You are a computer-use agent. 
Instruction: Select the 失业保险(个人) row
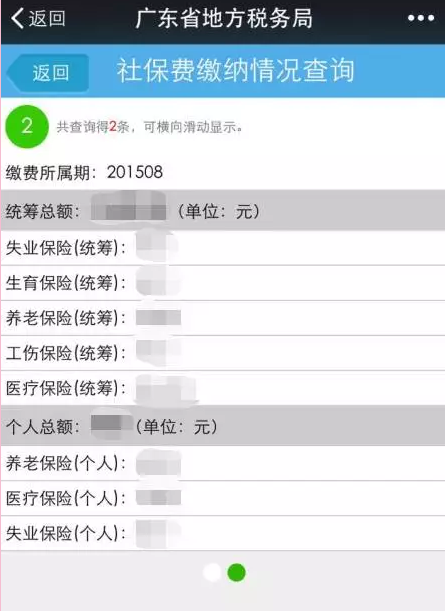coord(222,533)
